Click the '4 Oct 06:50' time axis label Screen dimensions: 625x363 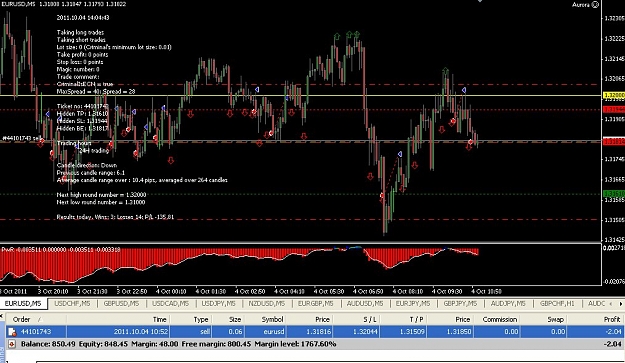pos(368,291)
